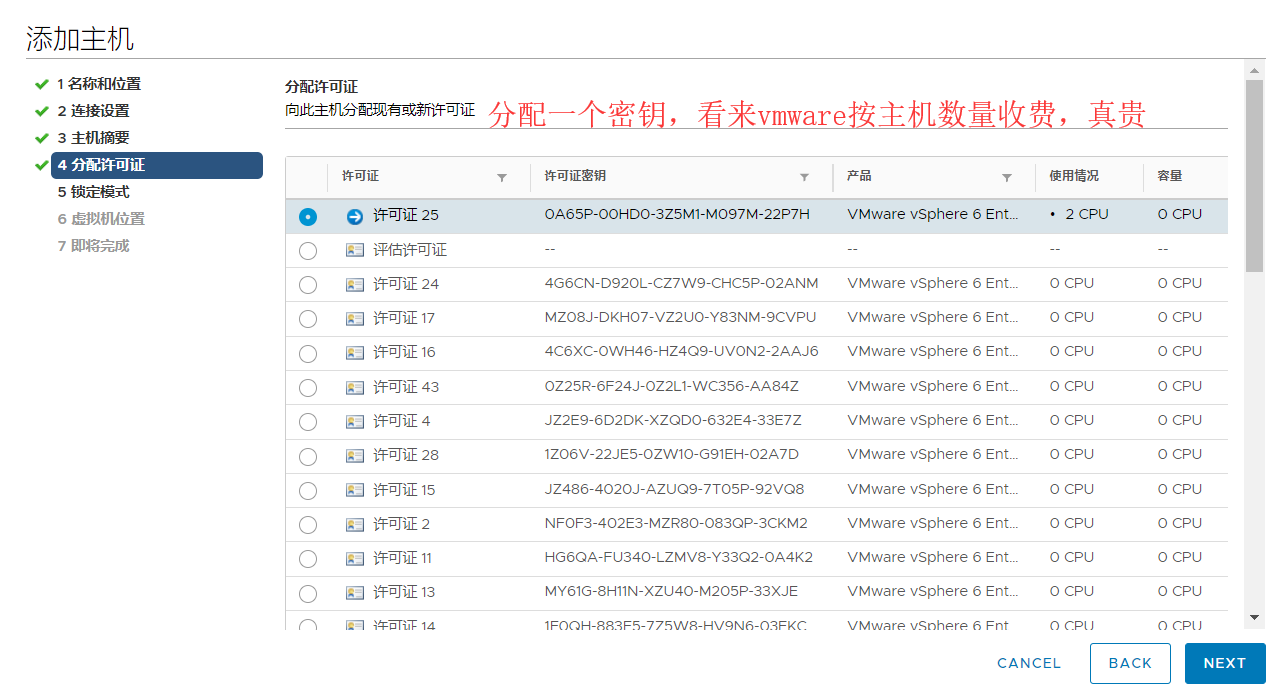Screen dimensions: 1276x695
Task: Click the NEXT button
Action: [x=1225, y=663]
